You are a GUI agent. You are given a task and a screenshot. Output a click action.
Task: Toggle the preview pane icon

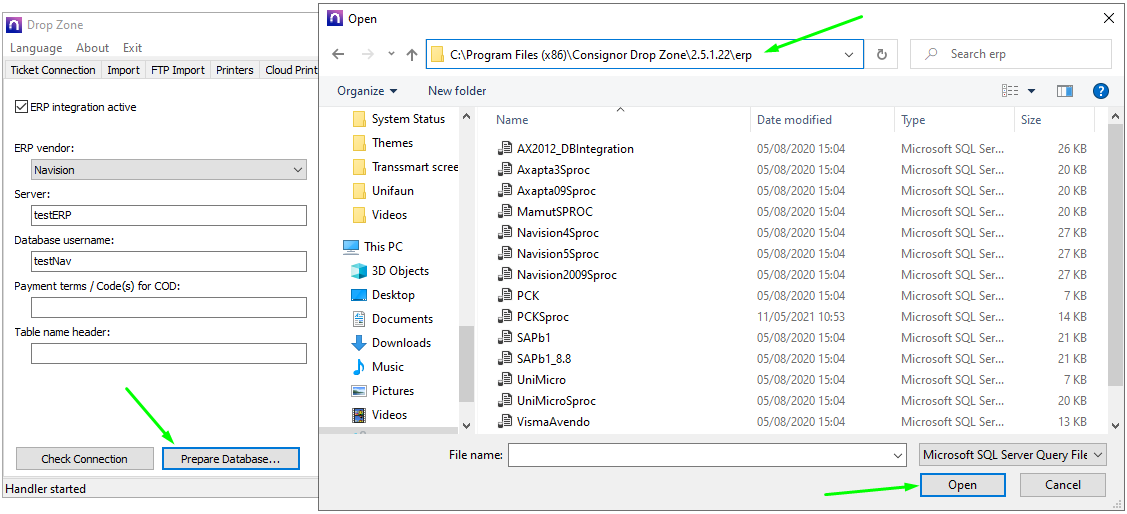click(x=1064, y=91)
